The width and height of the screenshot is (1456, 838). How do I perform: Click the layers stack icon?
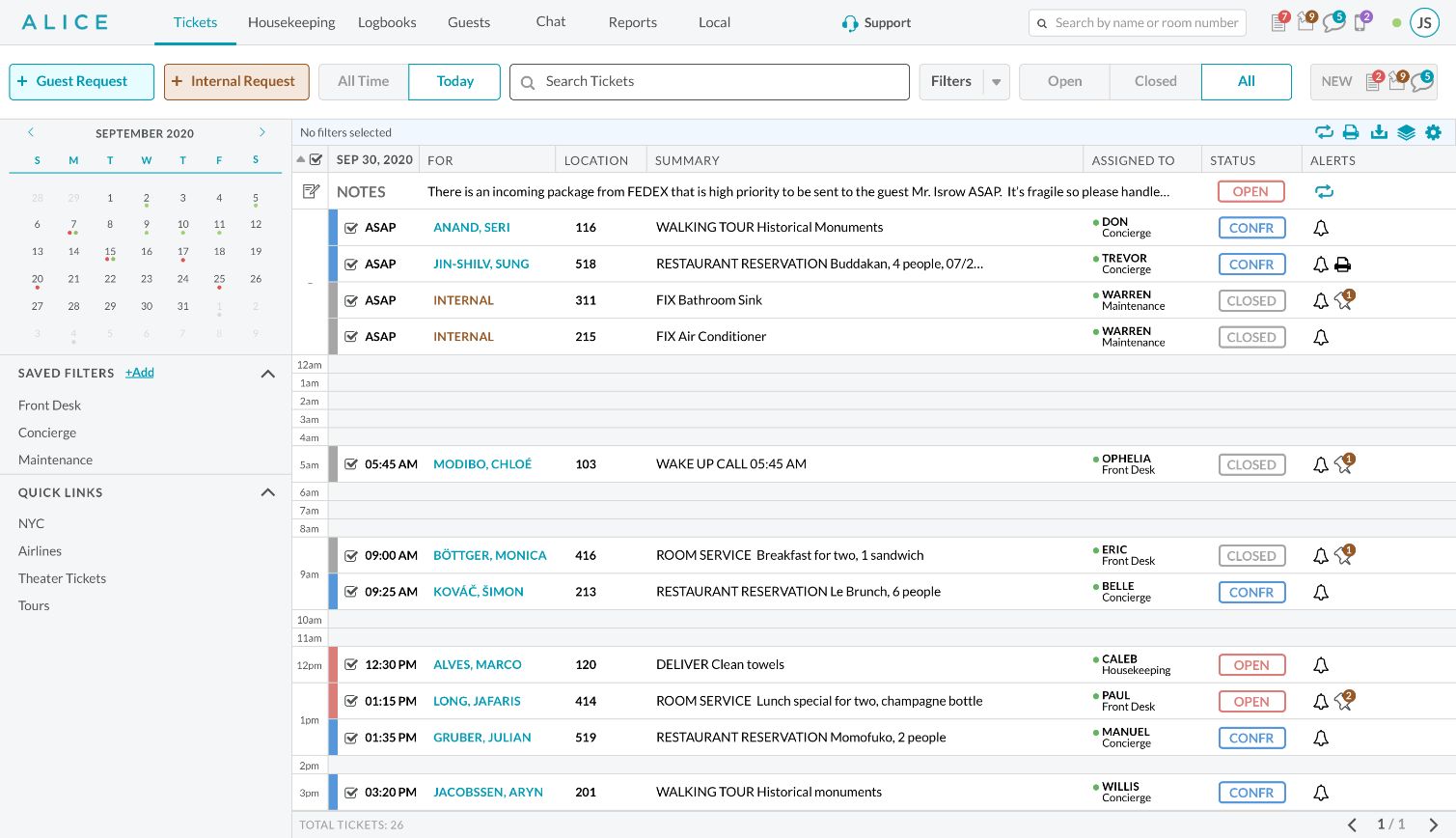1406,132
